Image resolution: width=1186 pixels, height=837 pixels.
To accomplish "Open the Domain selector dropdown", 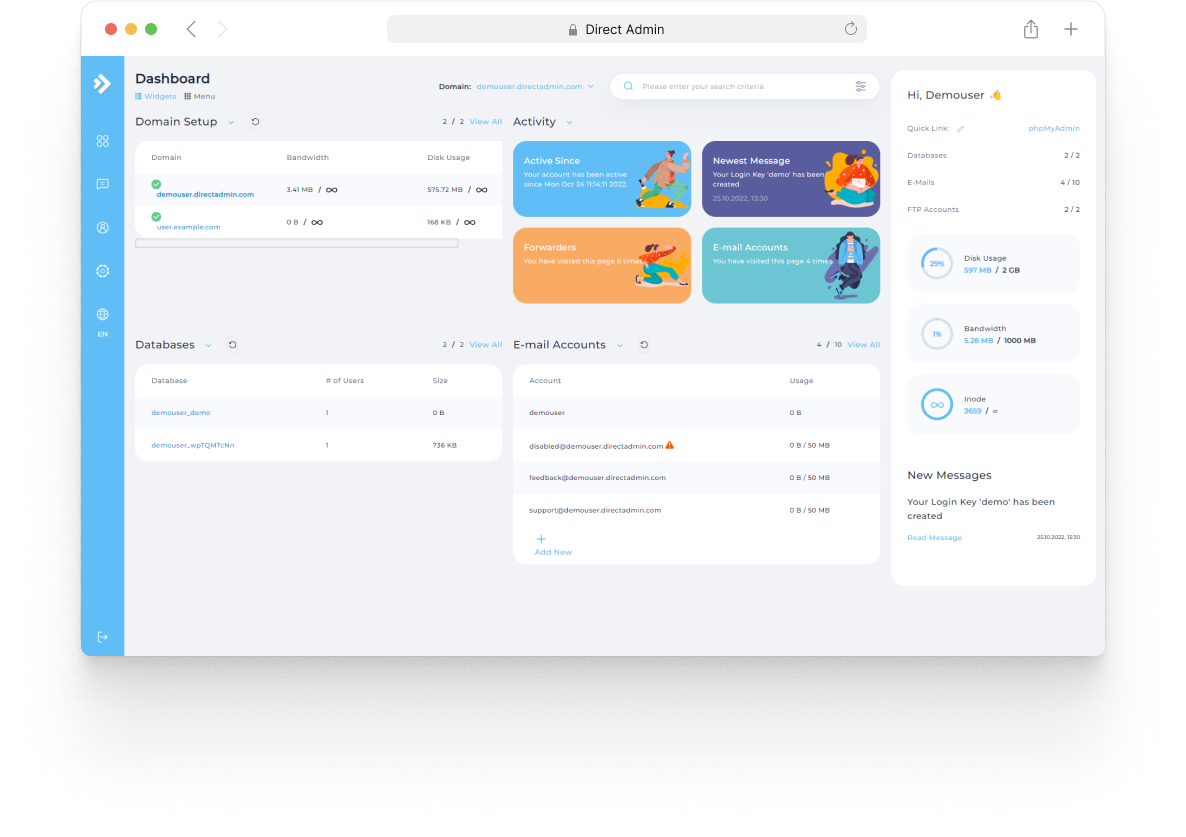I will (590, 86).
